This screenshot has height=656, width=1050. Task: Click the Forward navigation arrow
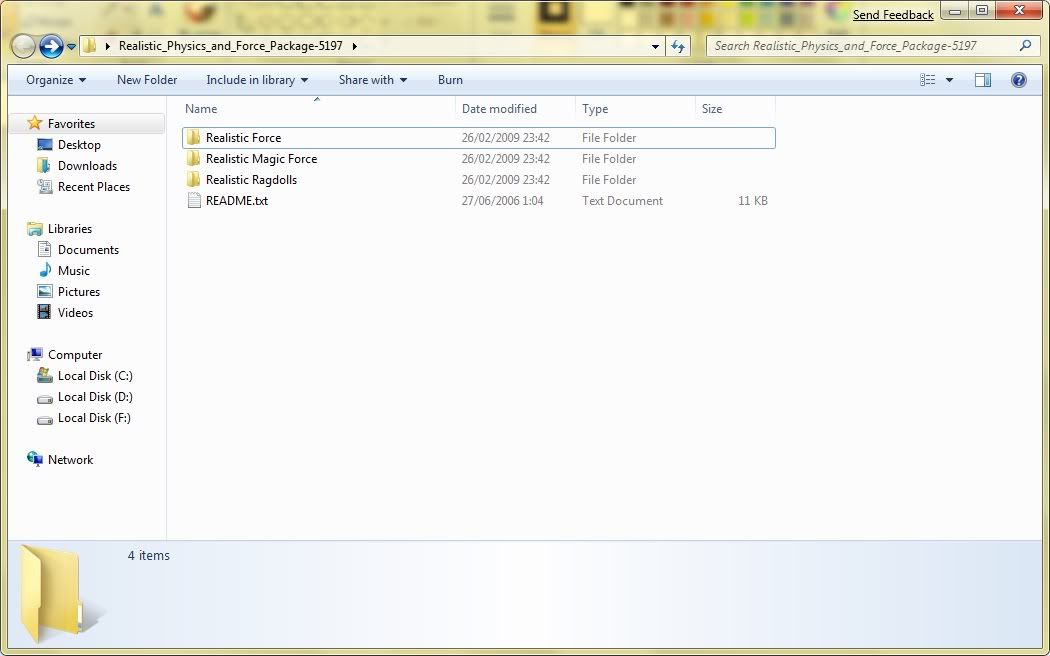point(51,46)
